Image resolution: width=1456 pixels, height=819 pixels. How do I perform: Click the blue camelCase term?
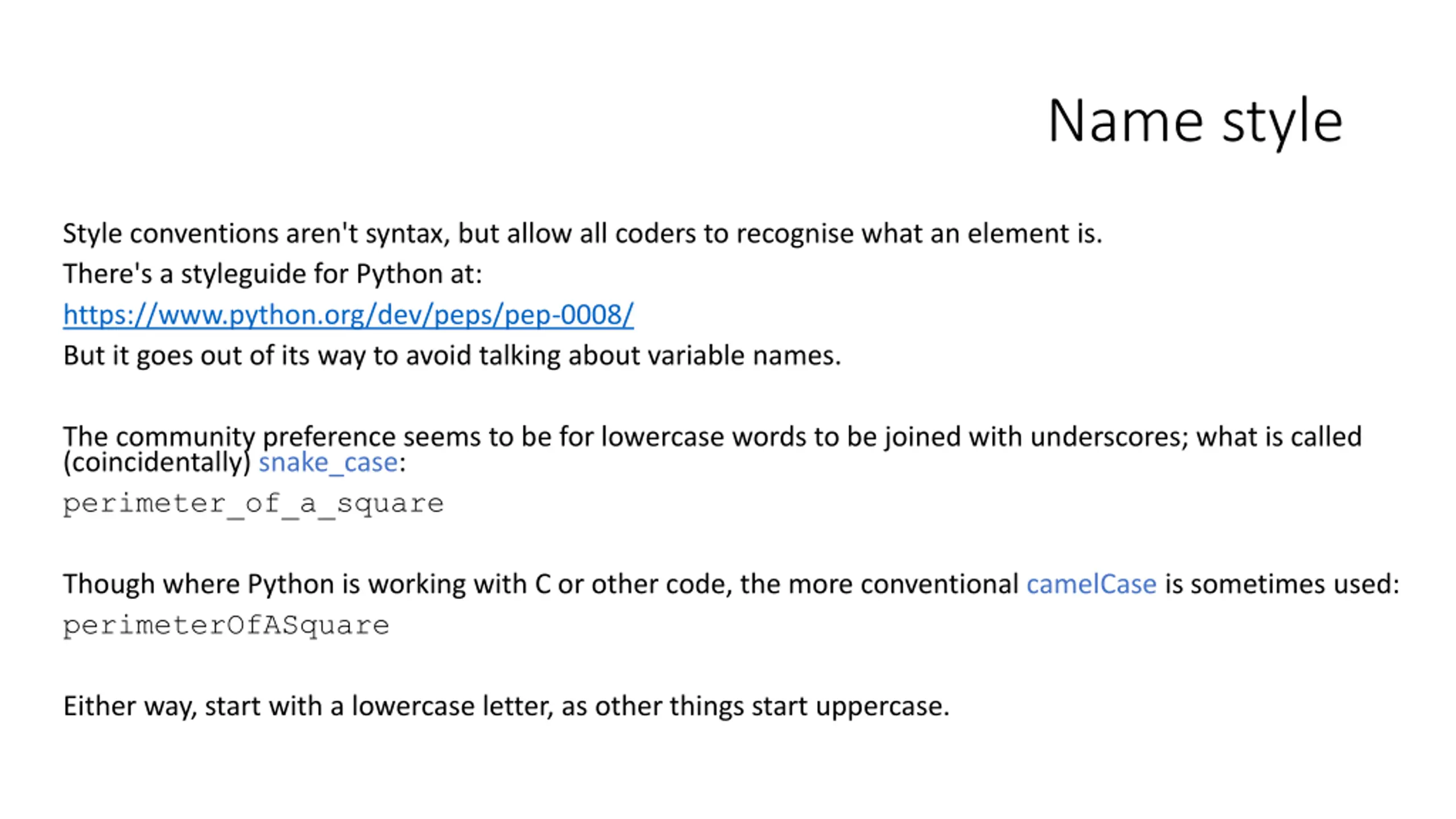click(x=1091, y=584)
